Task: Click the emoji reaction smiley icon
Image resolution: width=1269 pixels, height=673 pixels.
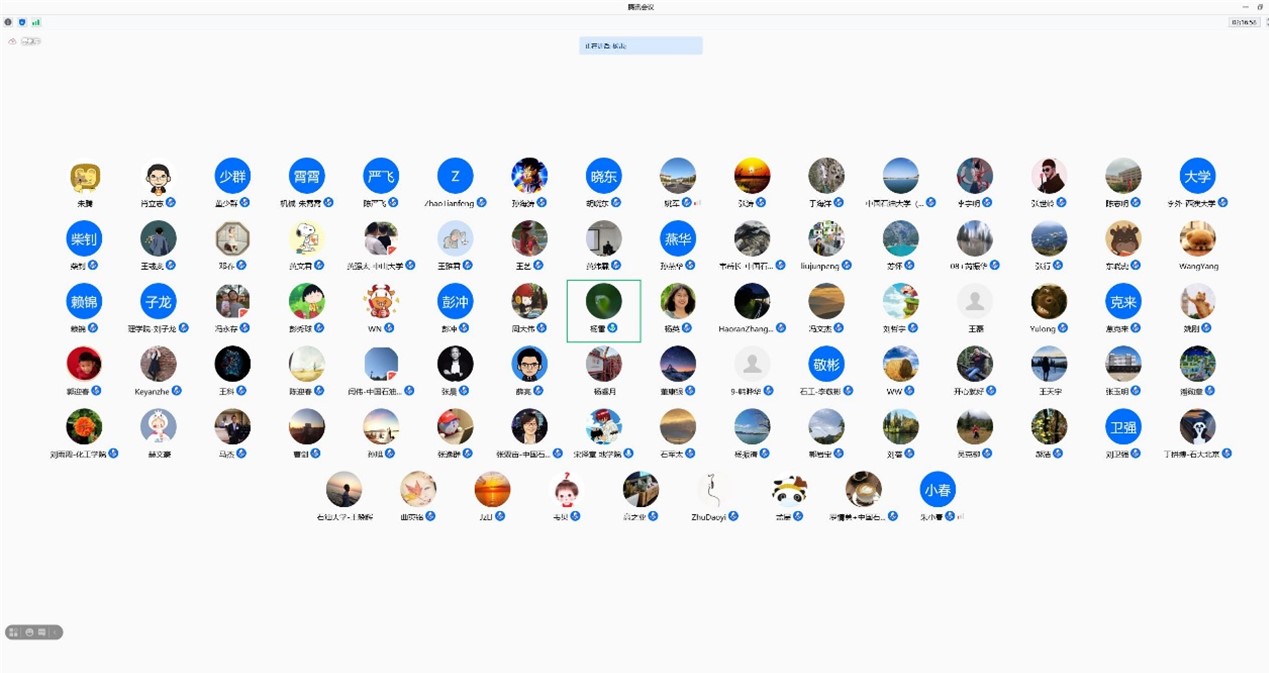Action: click(29, 632)
